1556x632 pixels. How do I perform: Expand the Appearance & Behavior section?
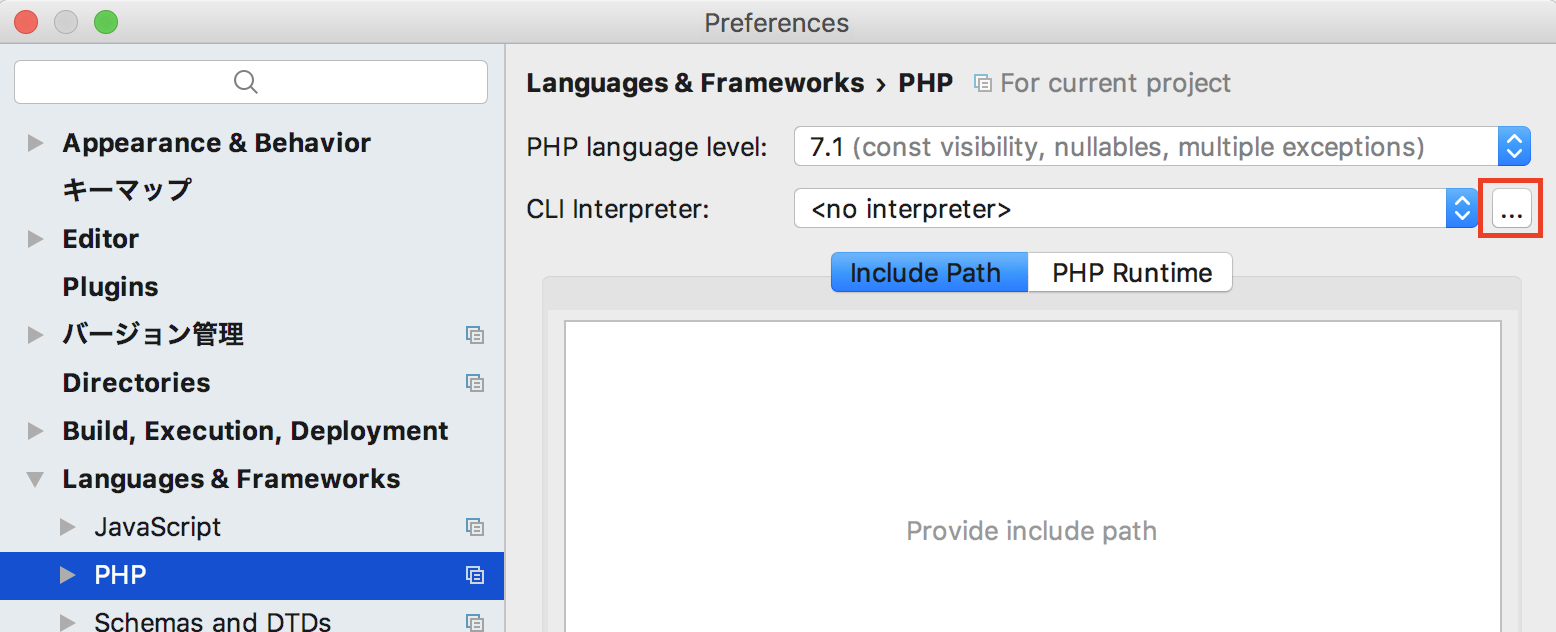(x=36, y=142)
